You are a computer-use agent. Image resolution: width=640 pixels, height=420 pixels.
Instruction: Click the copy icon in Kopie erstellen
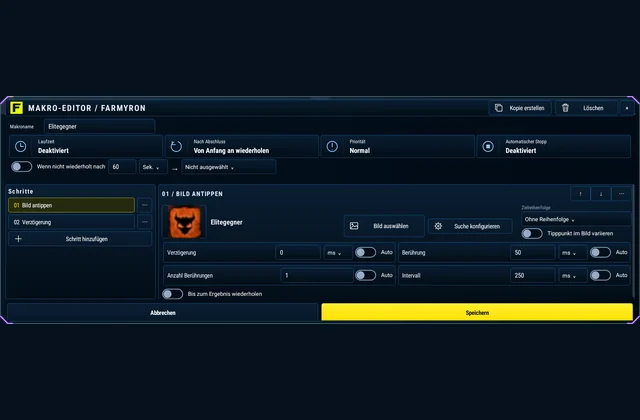coord(498,108)
